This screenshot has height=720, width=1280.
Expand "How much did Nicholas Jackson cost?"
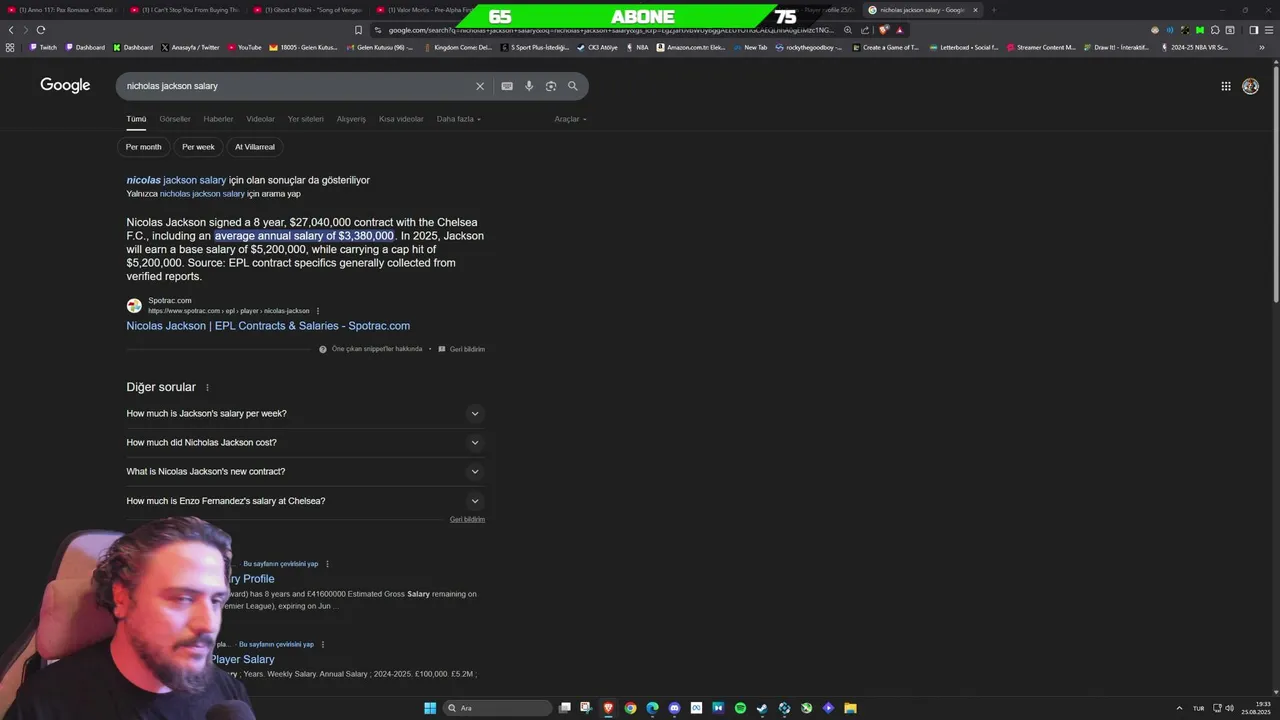pos(305,442)
